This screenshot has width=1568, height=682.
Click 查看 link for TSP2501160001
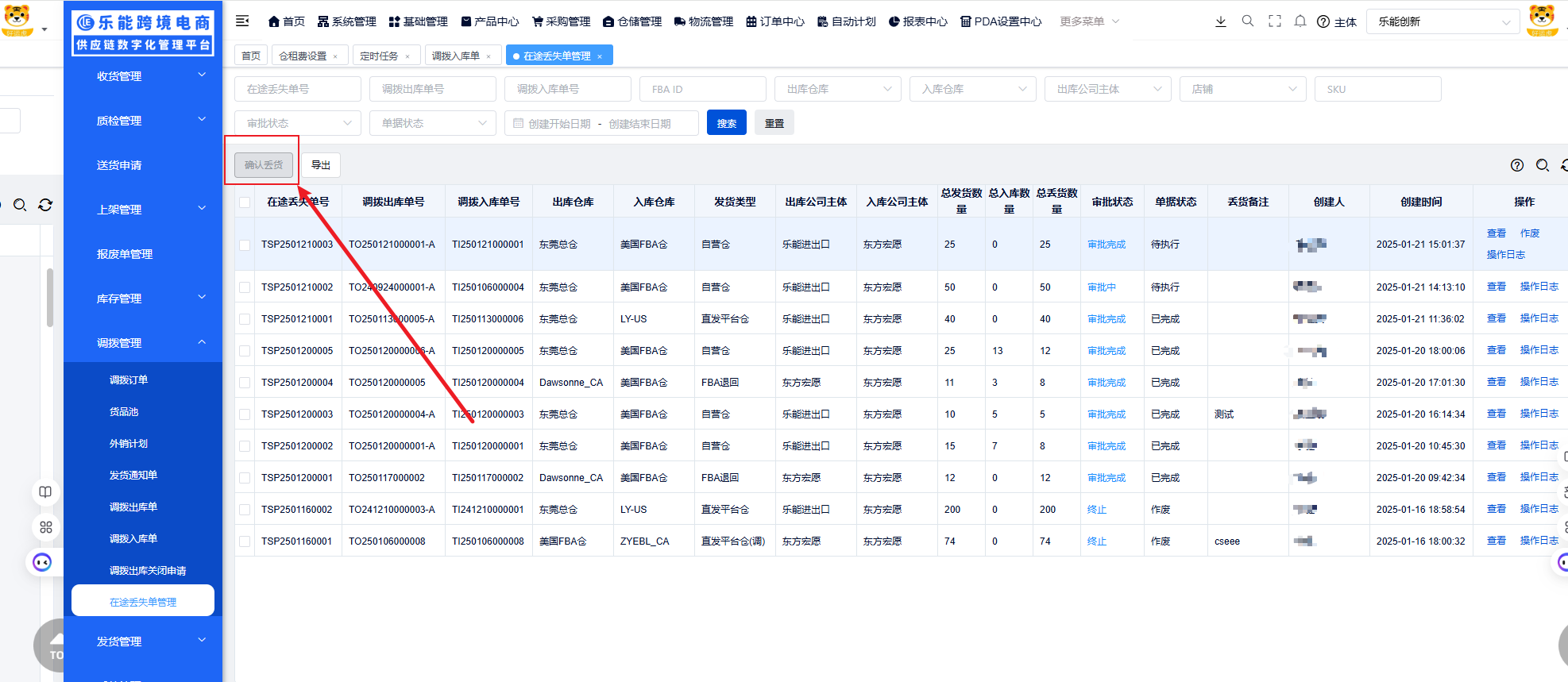point(1497,541)
